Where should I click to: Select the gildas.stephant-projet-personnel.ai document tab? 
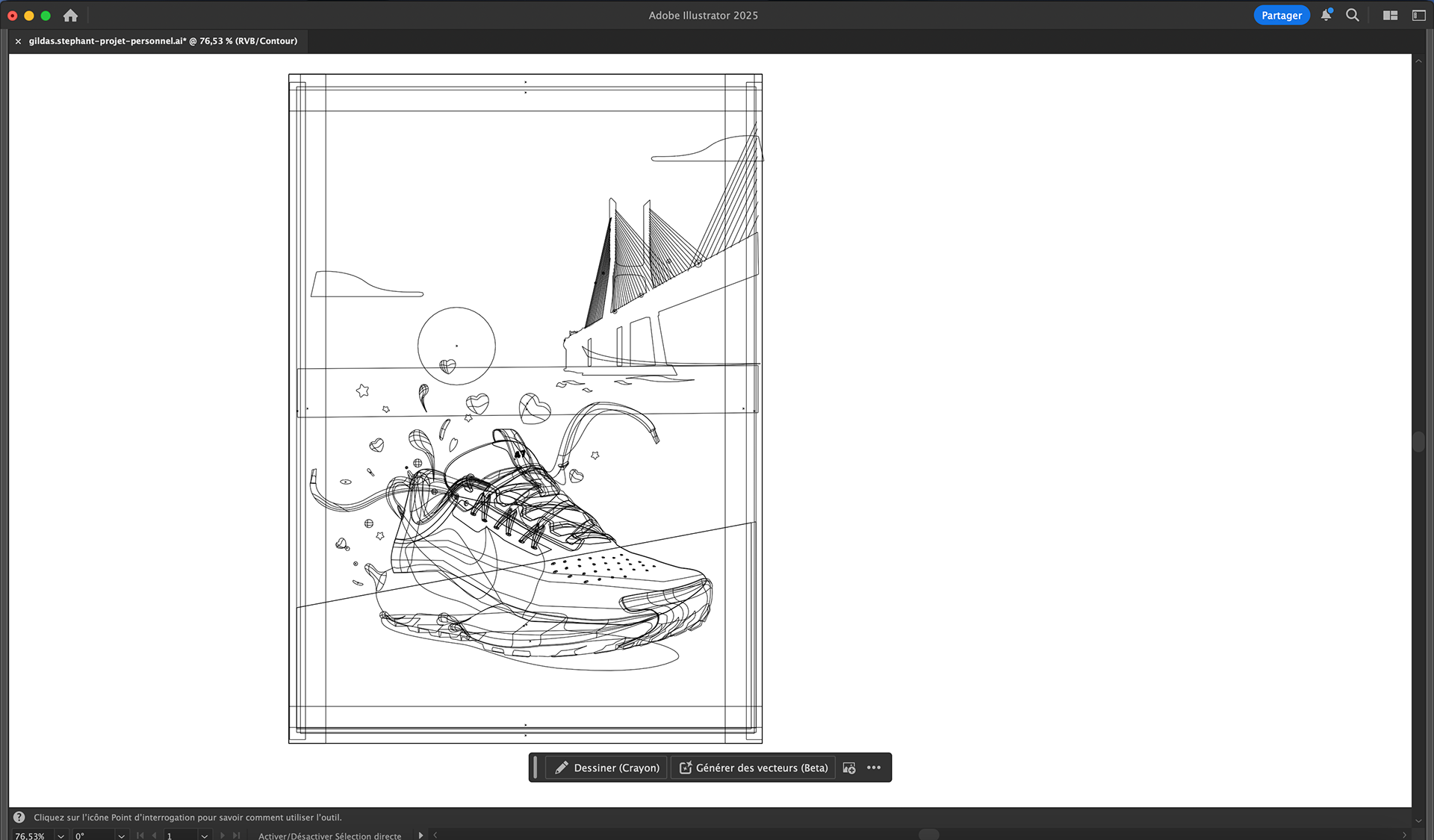[x=163, y=41]
